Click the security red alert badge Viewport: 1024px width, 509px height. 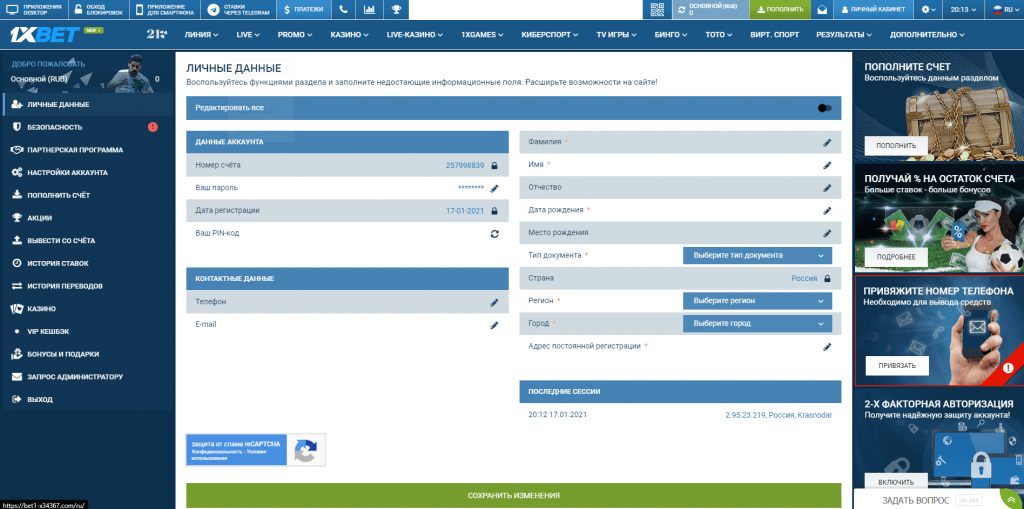(153, 127)
